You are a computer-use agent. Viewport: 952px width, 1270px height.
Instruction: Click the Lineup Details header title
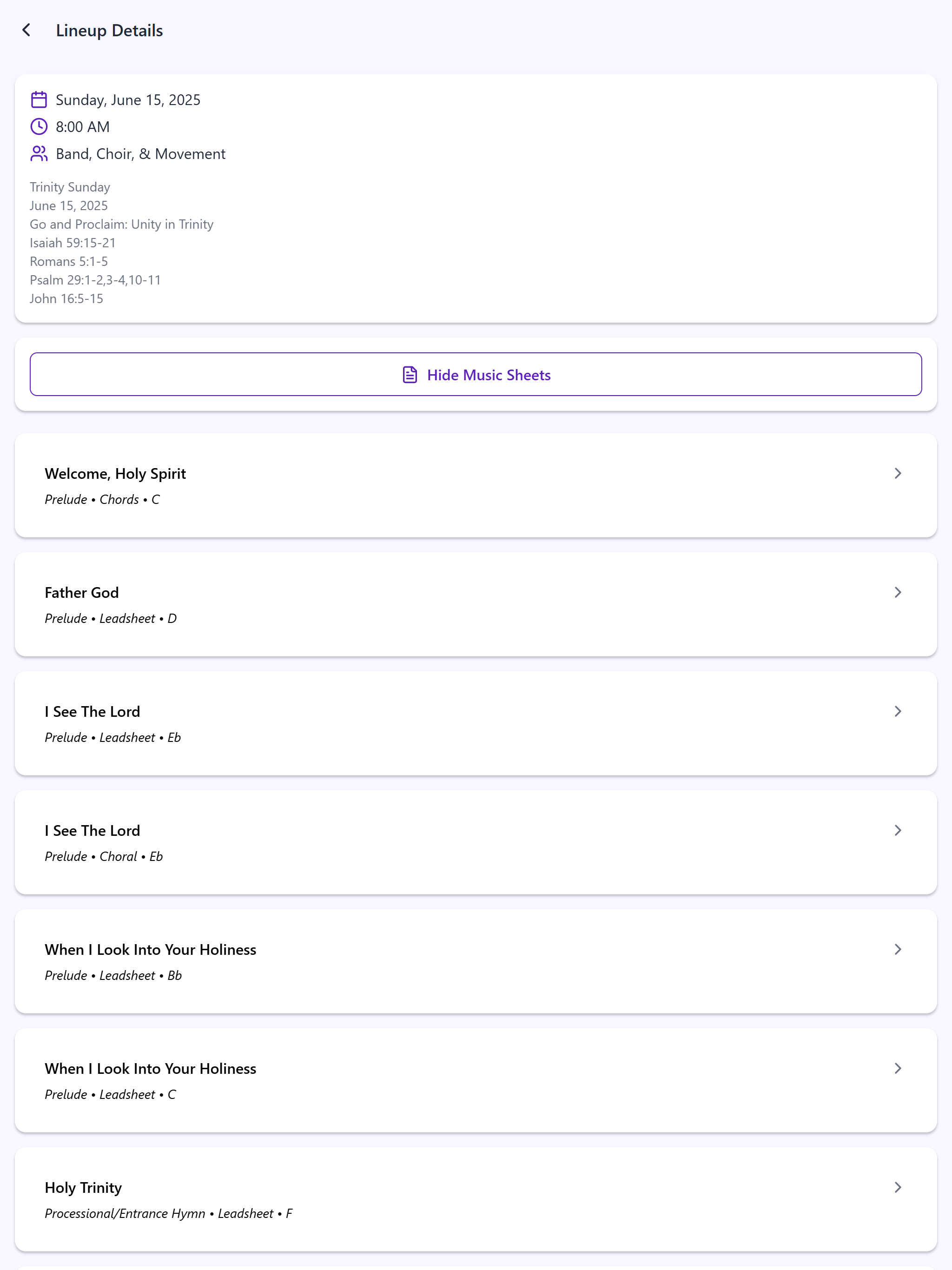pyautogui.click(x=109, y=30)
